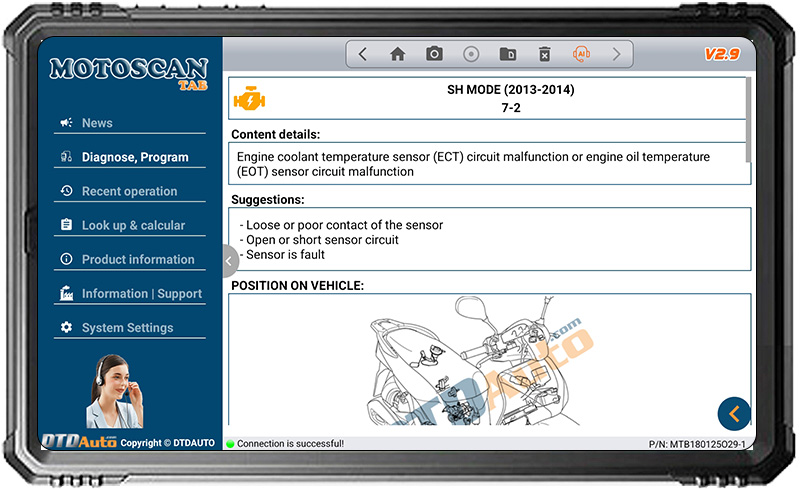Click the Product information info icon
800x489 pixels.
(66, 259)
